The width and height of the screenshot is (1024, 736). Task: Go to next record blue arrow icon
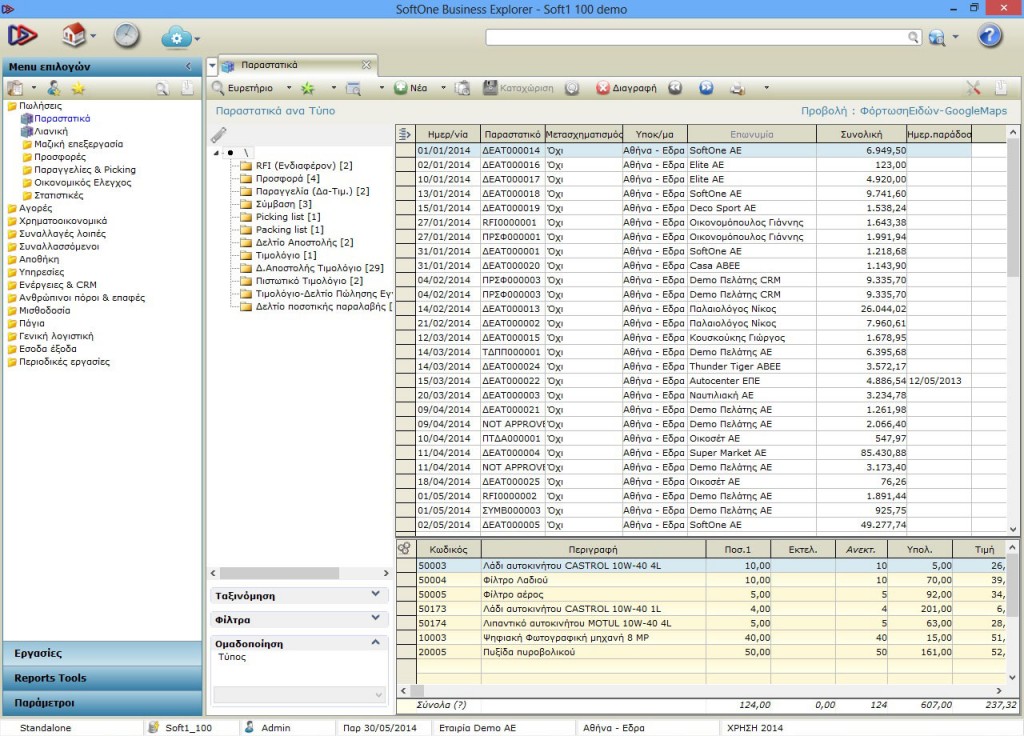pyautogui.click(x=706, y=88)
